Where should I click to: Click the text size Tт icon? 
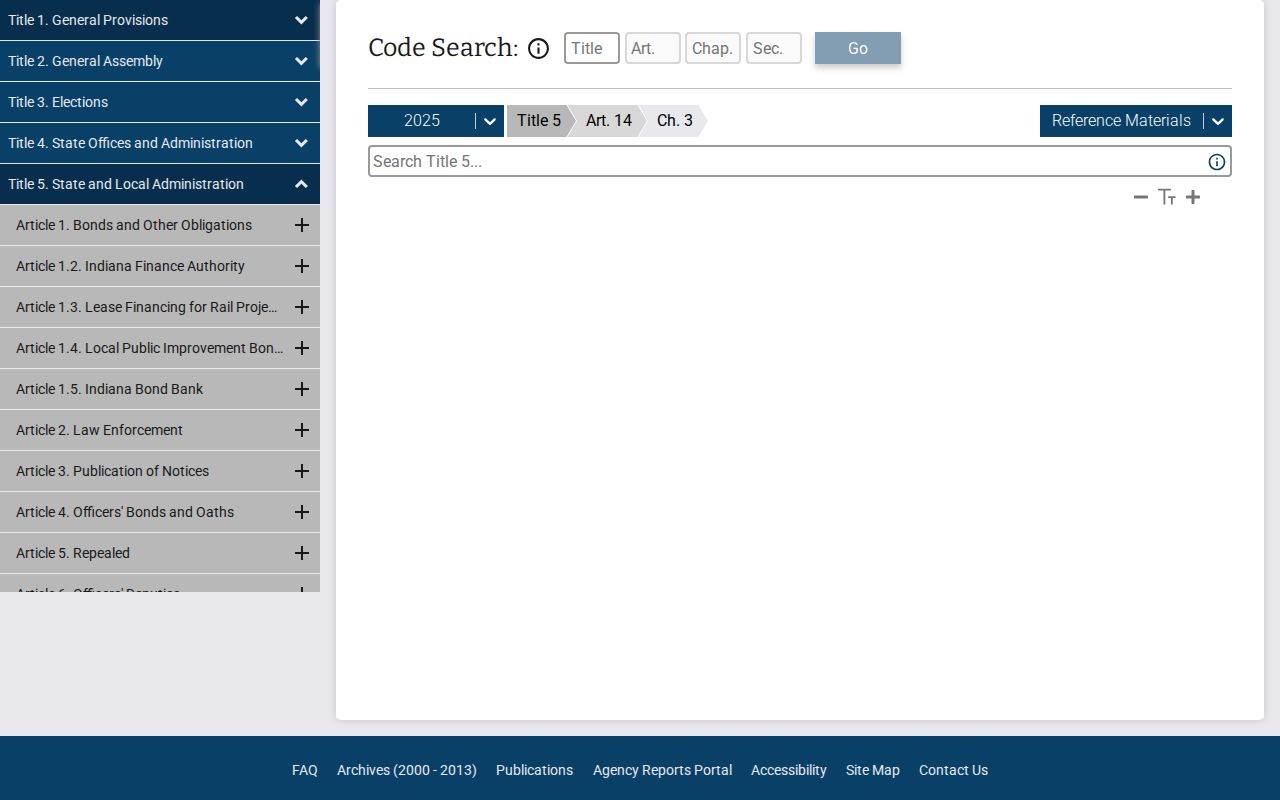click(x=1167, y=197)
